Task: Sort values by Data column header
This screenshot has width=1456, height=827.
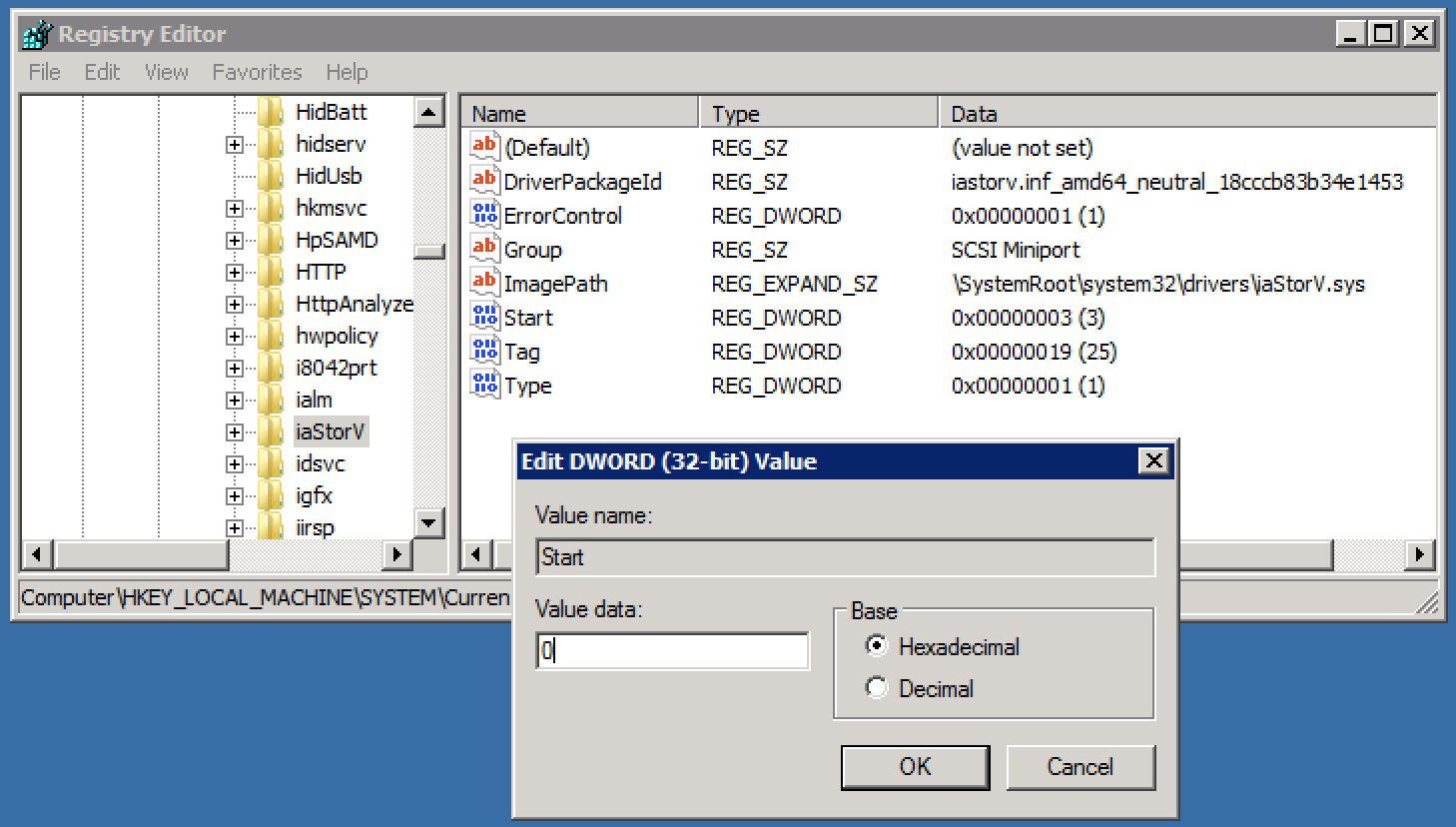Action: (1187, 113)
